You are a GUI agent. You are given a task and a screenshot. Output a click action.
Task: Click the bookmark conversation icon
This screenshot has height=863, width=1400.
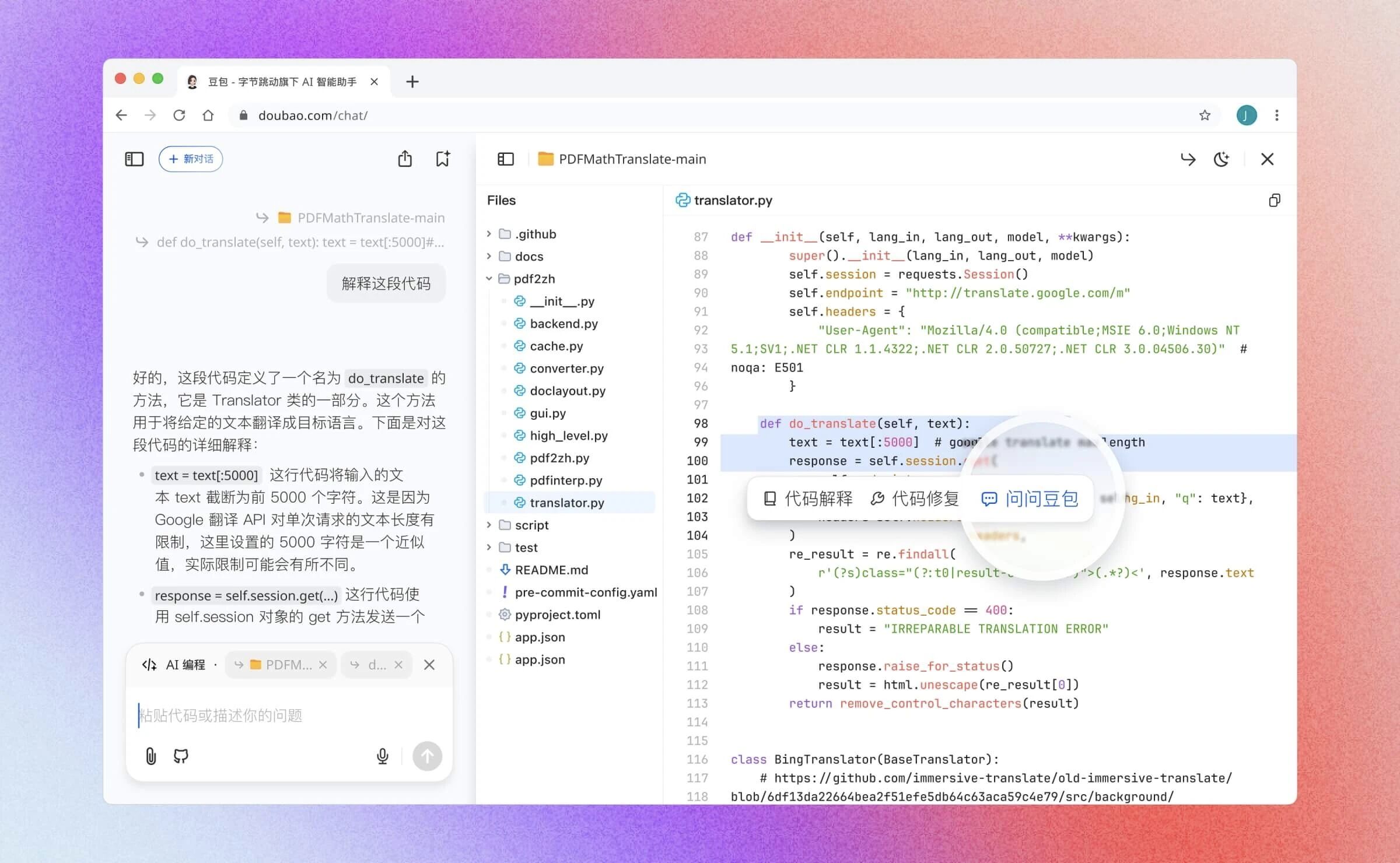pyautogui.click(x=443, y=159)
